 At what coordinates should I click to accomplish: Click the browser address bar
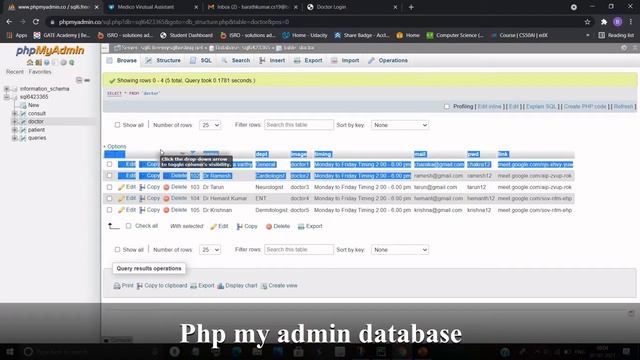(x=314, y=22)
